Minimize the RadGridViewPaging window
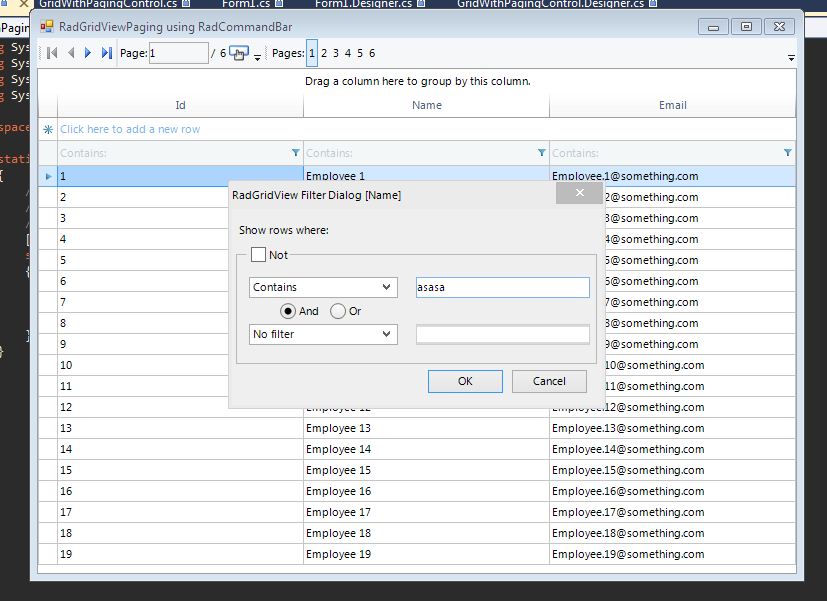This screenshot has height=601, width=827. 713,26
